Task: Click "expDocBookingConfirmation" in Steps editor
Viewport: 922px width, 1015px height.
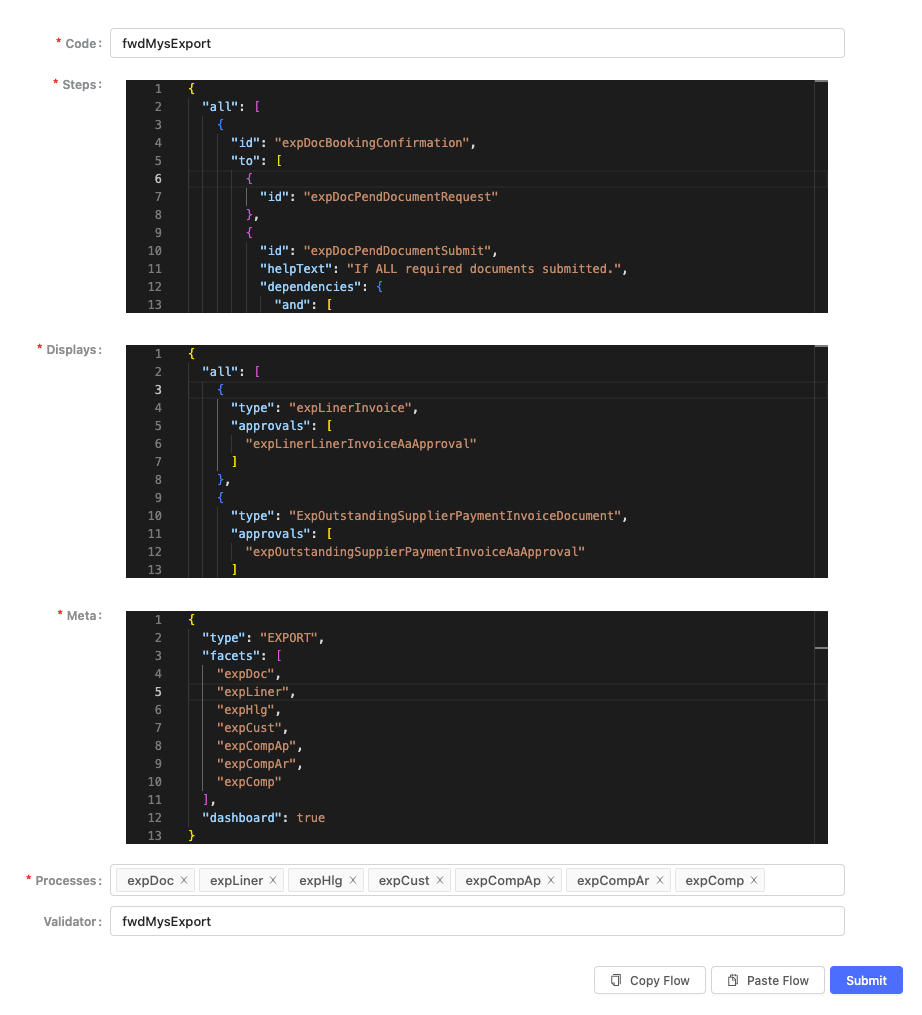Action: coord(372,142)
